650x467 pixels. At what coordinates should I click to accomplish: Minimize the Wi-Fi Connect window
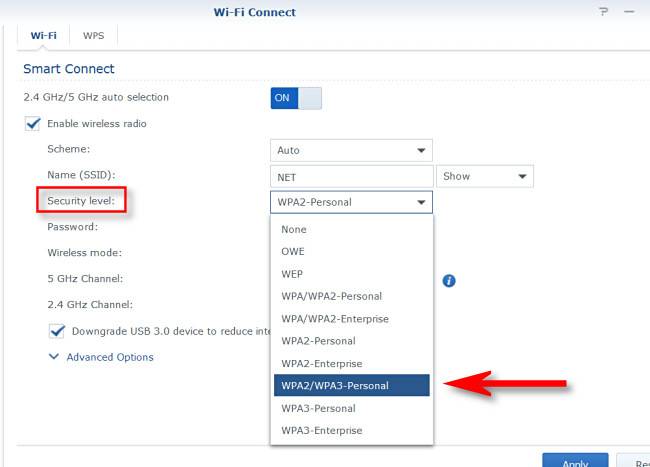(629, 12)
